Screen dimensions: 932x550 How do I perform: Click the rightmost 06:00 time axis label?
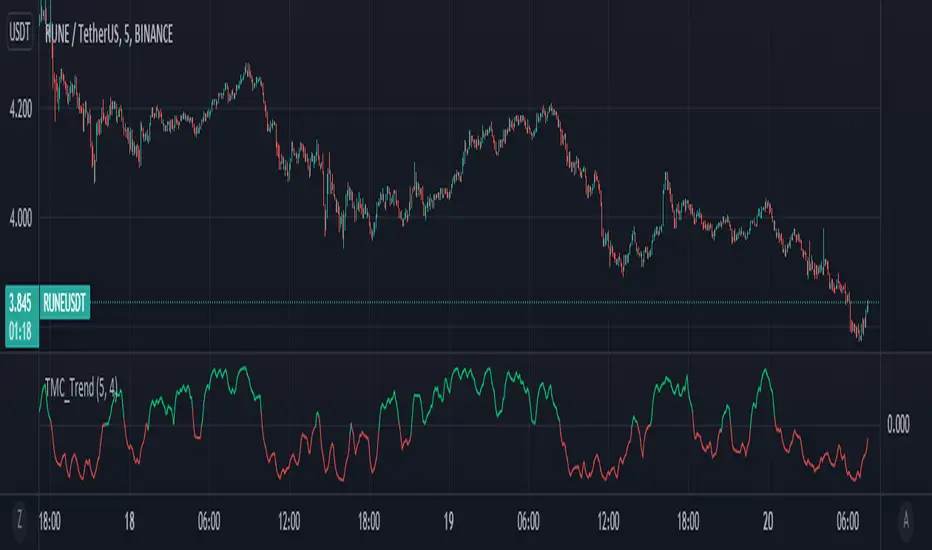click(x=848, y=520)
